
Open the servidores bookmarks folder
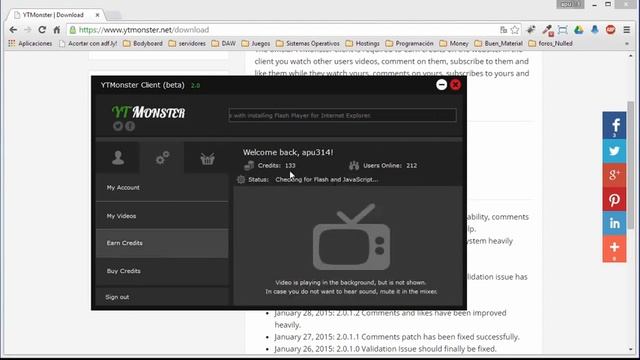tap(187, 43)
